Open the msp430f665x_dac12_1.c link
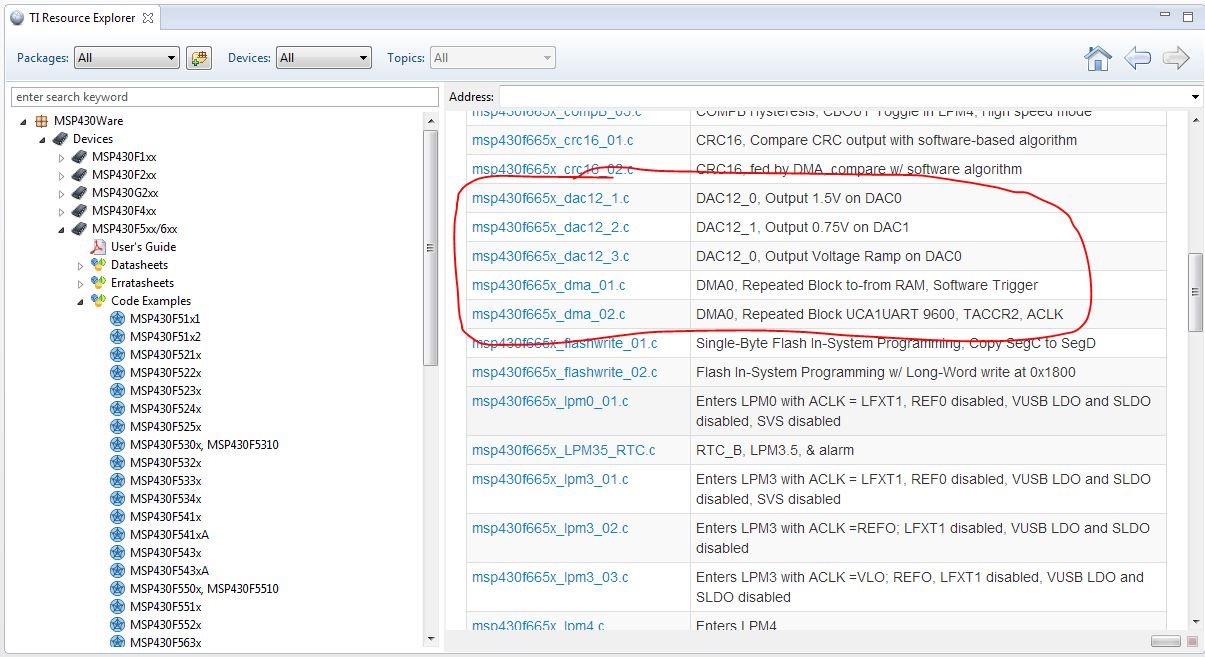This screenshot has width=1205, height=657. 551,198
